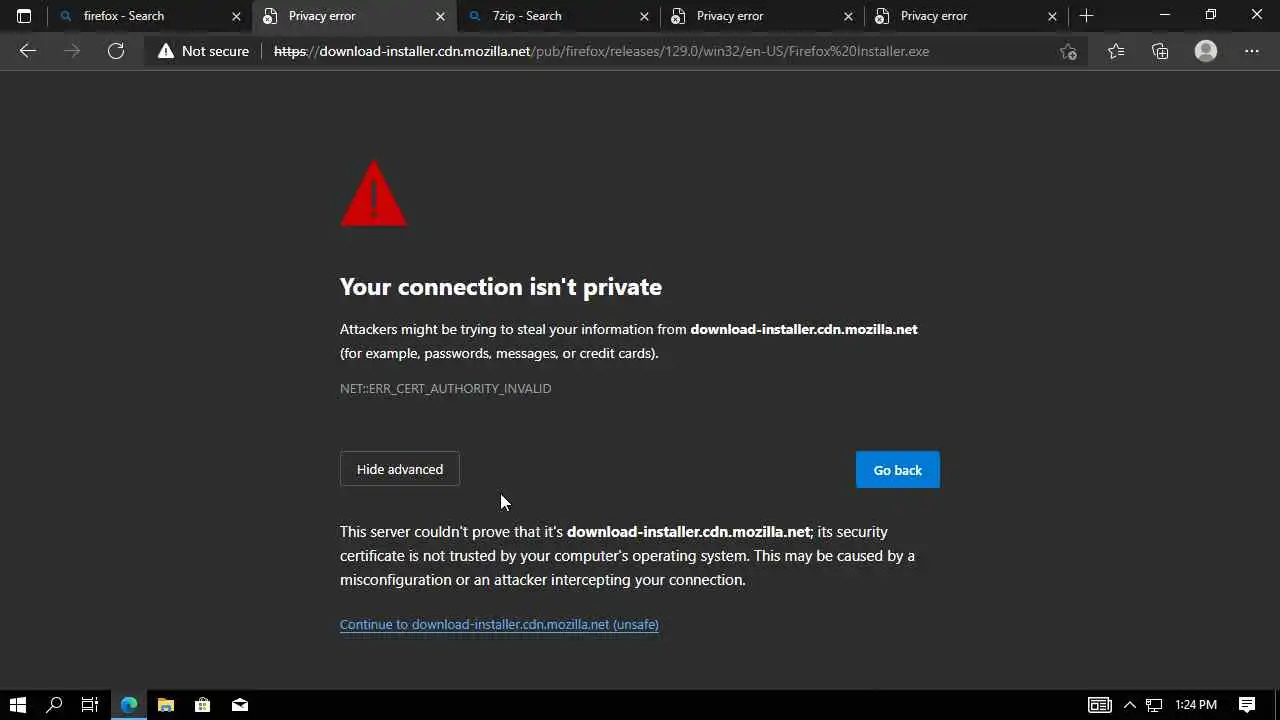Screen dimensions: 1280x720
Task: Open the notification Action Center icon
Action: (1247, 705)
